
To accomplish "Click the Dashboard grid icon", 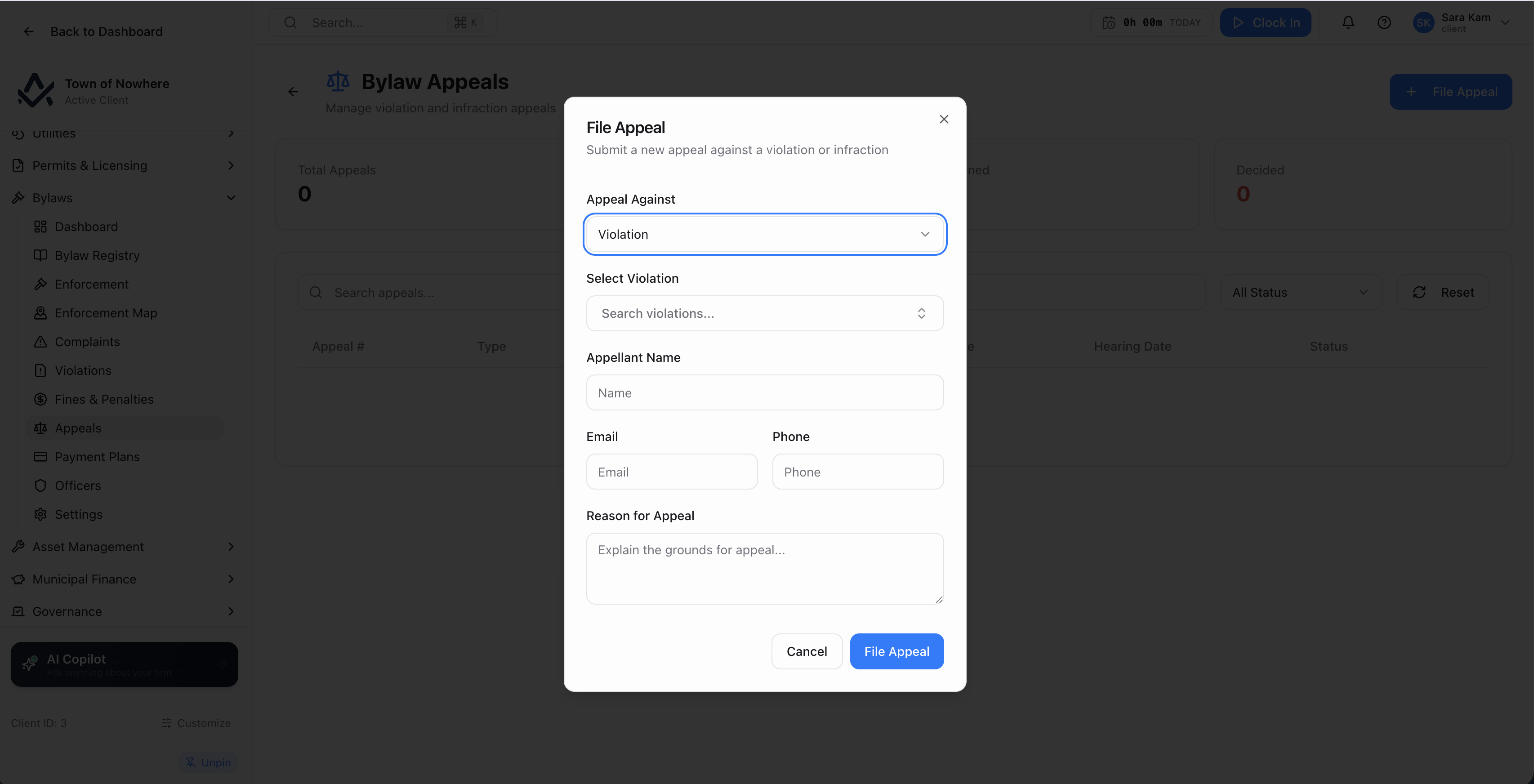I will [x=40, y=227].
